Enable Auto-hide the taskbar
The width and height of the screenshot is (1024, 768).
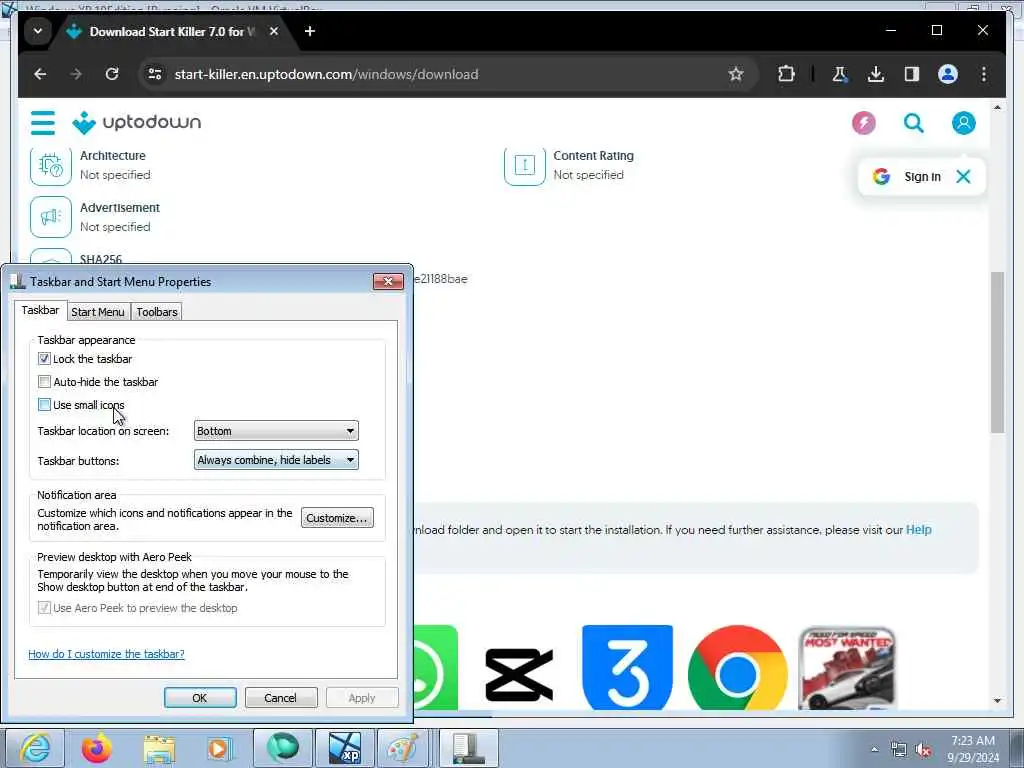pos(44,381)
